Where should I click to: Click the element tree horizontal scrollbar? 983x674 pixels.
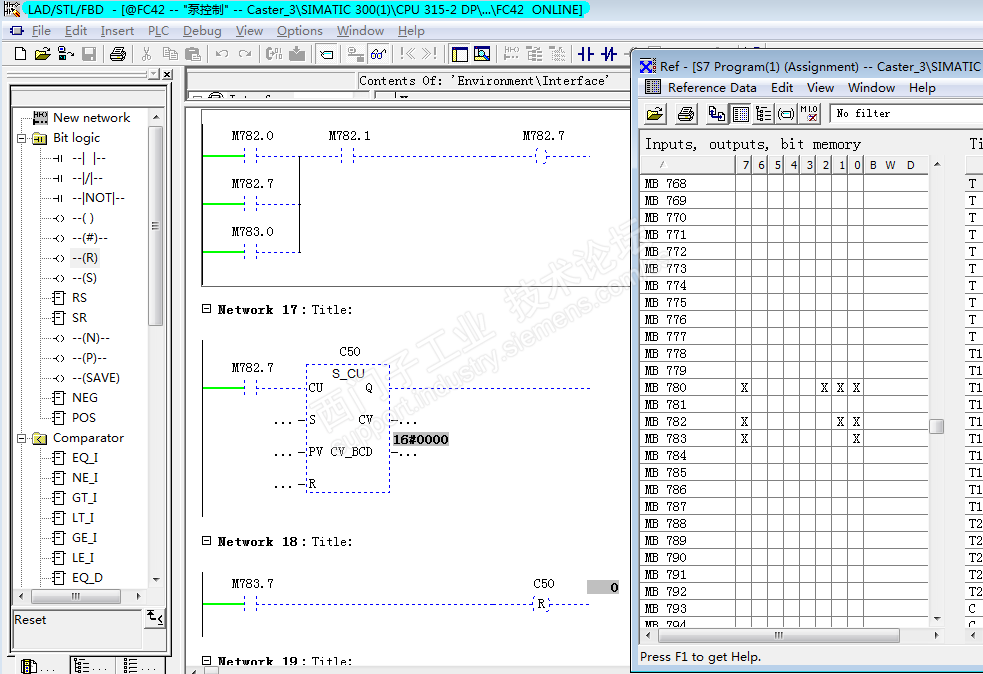click(x=80, y=596)
